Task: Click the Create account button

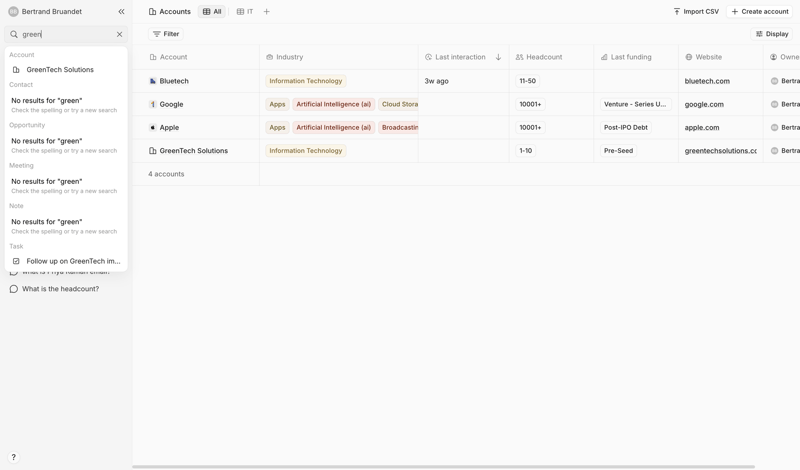Action: click(759, 12)
